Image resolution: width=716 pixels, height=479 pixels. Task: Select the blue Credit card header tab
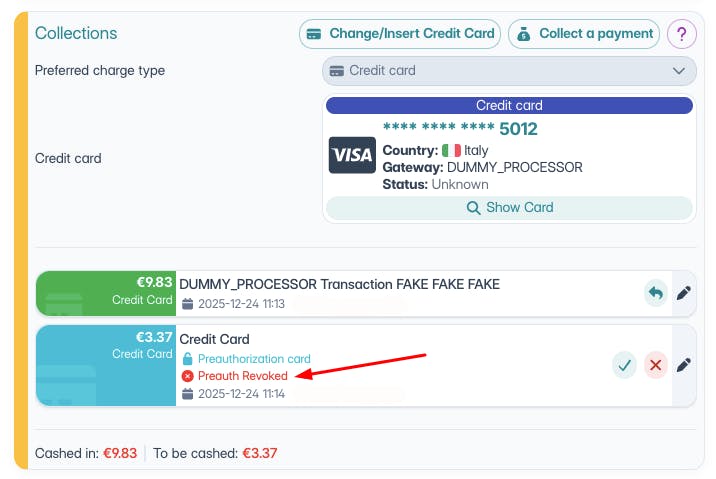click(509, 105)
